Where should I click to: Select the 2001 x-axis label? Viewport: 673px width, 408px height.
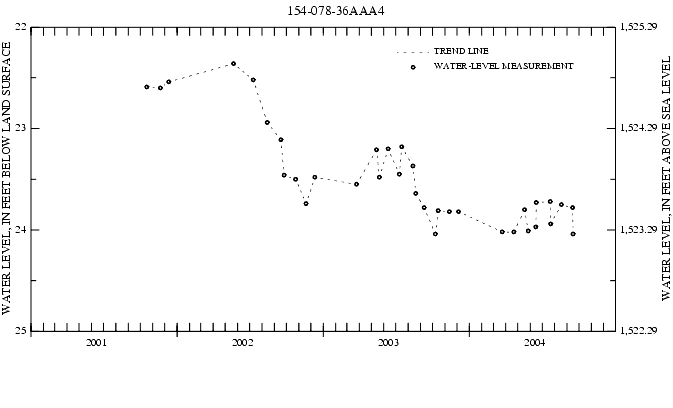tap(96, 343)
